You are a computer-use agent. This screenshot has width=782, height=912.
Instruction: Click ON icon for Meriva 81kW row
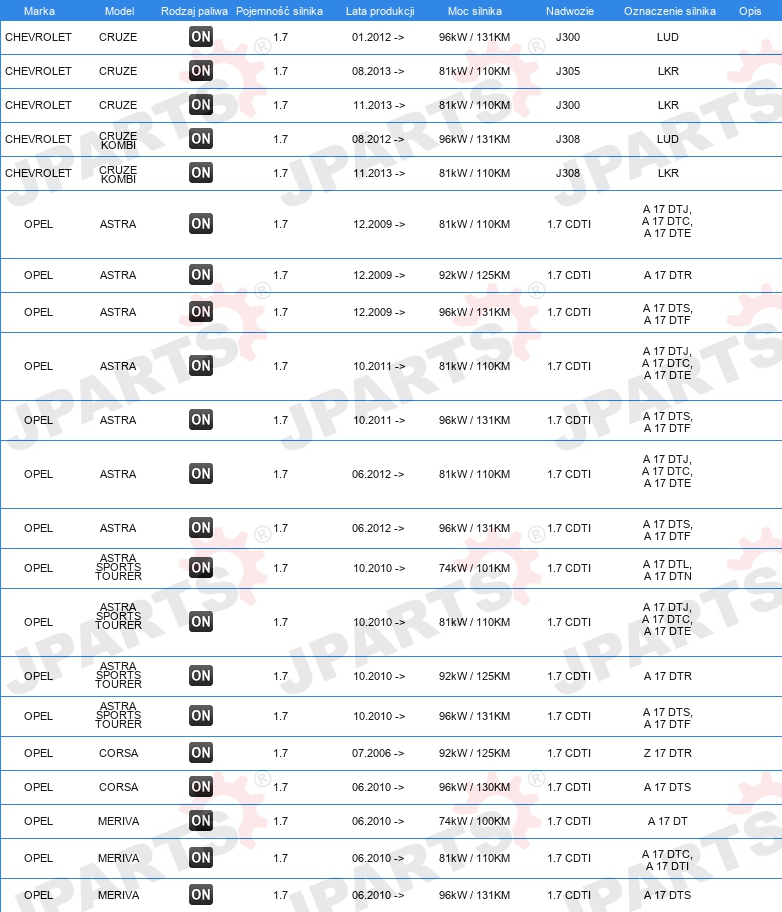tap(201, 858)
